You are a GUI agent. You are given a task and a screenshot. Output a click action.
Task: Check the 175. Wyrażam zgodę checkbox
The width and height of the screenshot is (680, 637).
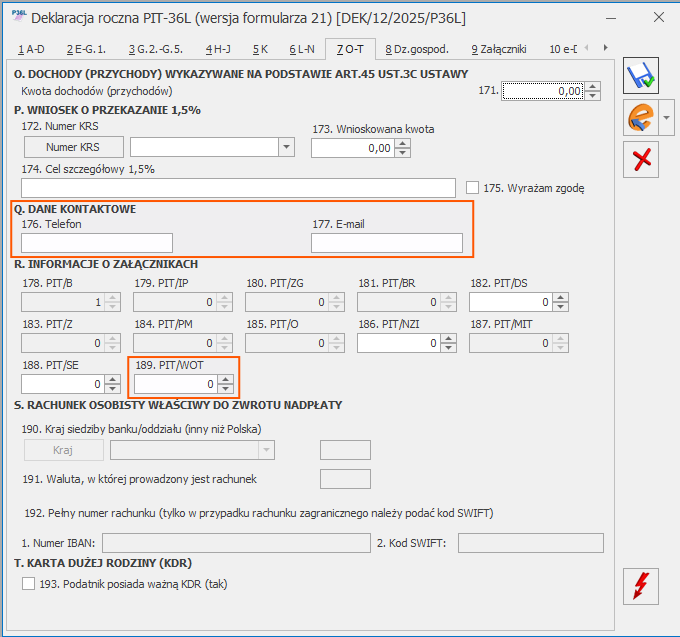[x=473, y=187]
